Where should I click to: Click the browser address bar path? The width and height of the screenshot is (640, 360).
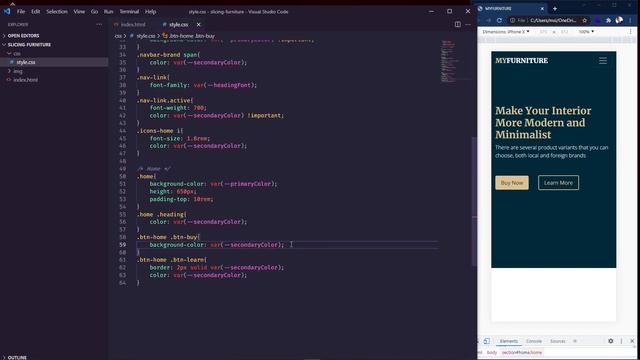[553, 20]
